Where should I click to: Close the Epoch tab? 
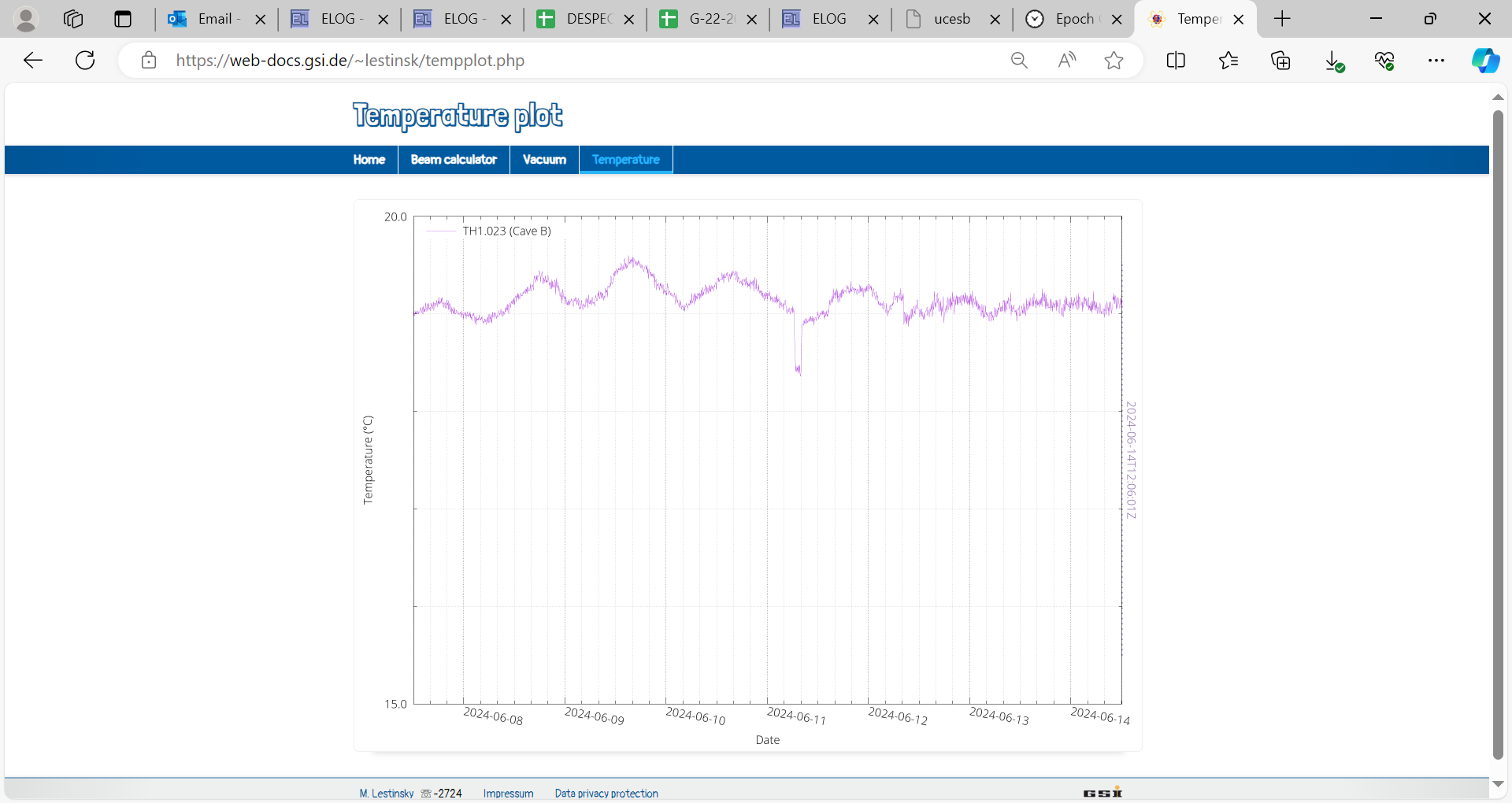1117,20
